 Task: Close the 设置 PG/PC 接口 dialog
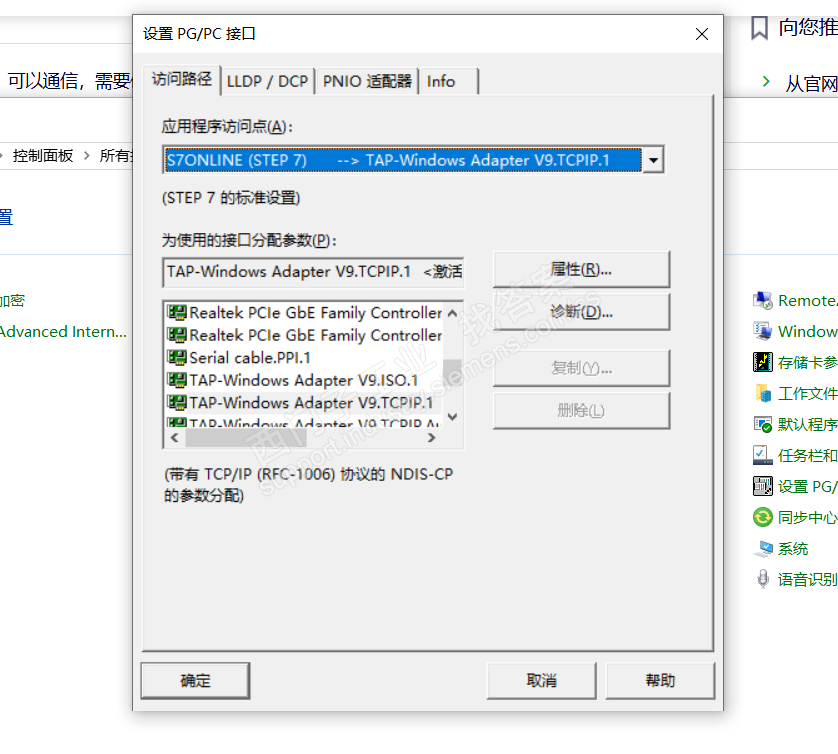click(x=702, y=34)
